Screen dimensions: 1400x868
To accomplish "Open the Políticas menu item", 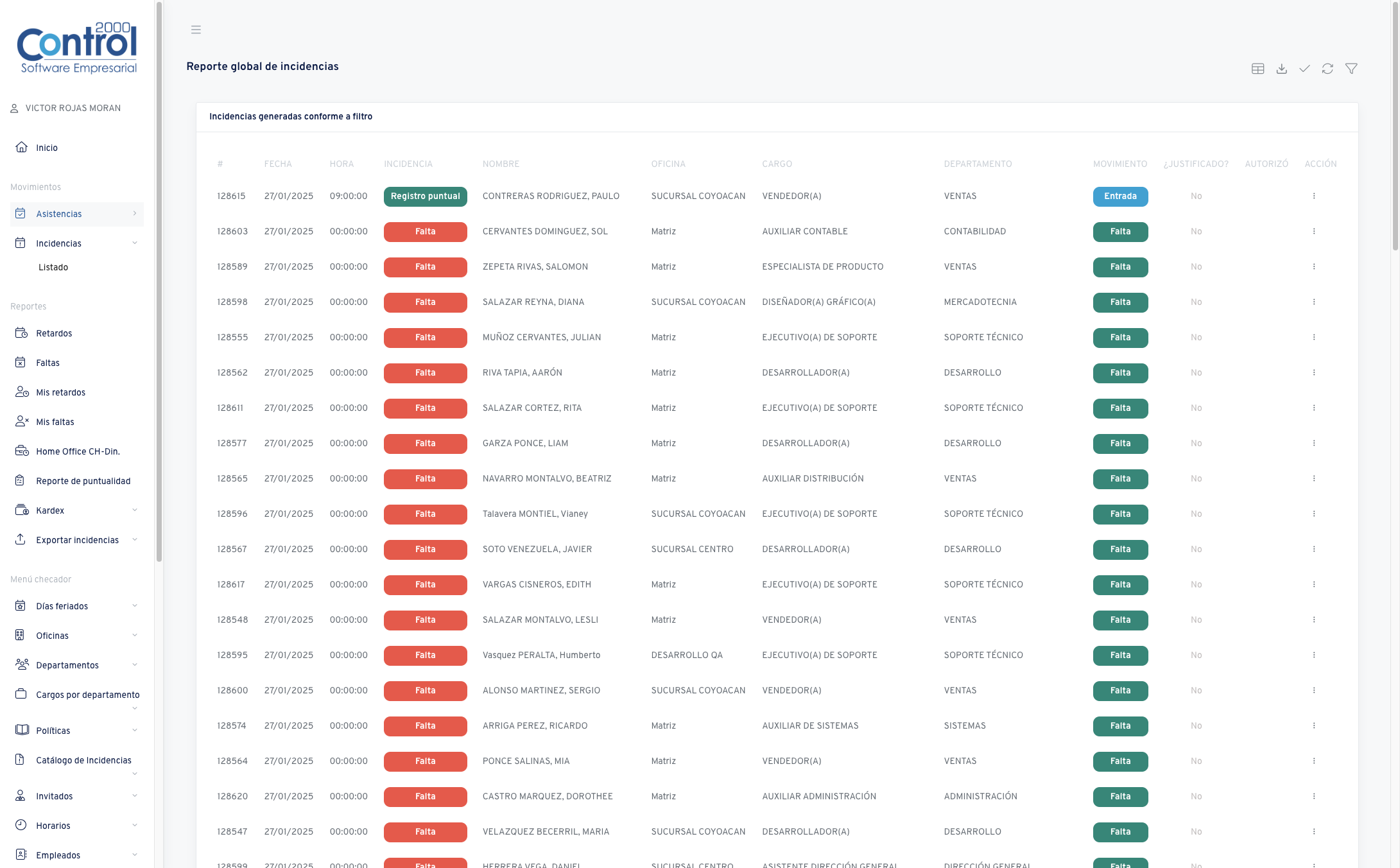I will coord(77,731).
